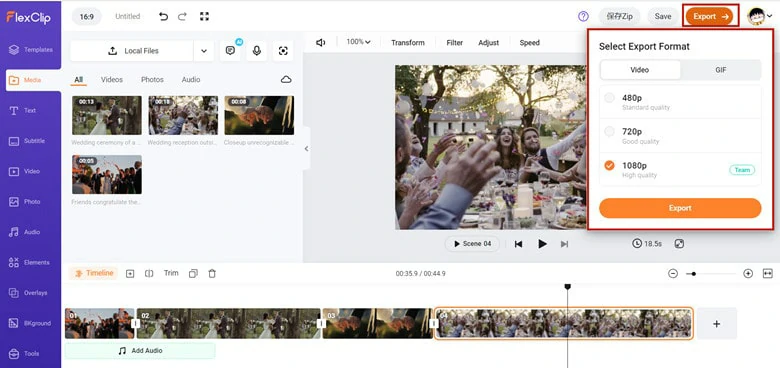
Task: Filter media by Audio tab
Action: [191, 80]
